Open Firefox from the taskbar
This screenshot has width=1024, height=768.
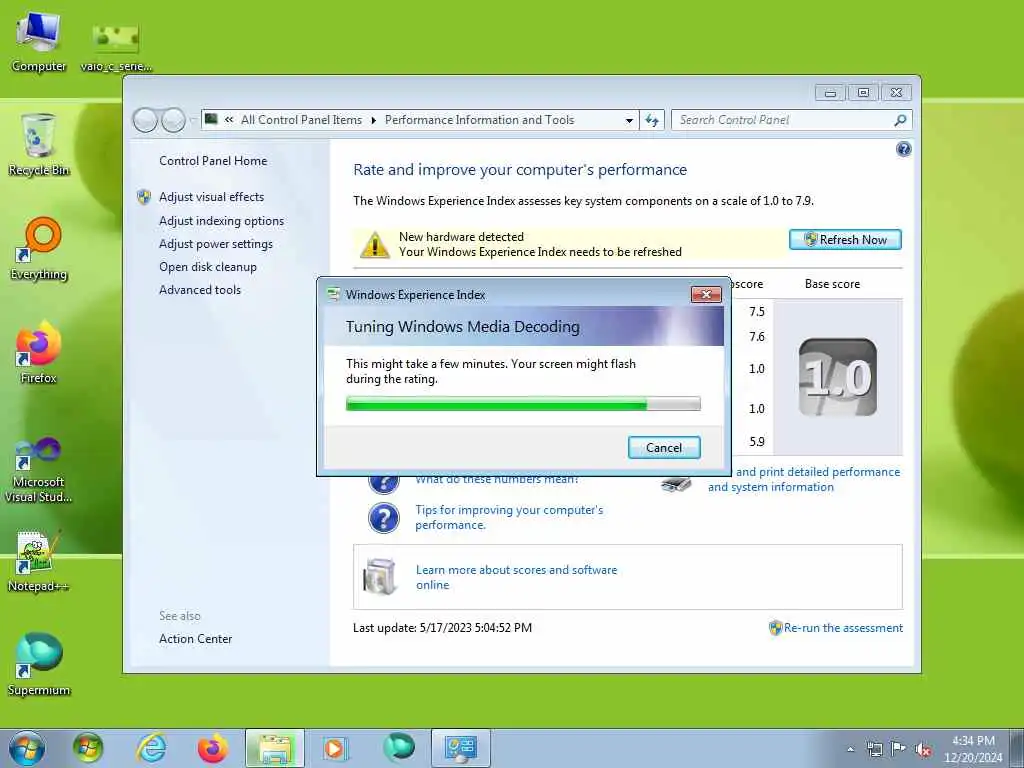(x=213, y=748)
